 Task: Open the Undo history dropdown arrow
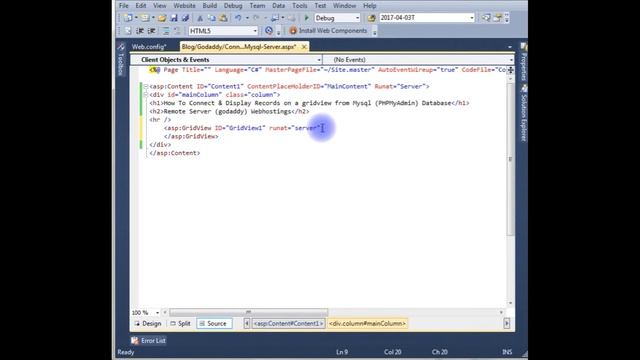tap(247, 18)
